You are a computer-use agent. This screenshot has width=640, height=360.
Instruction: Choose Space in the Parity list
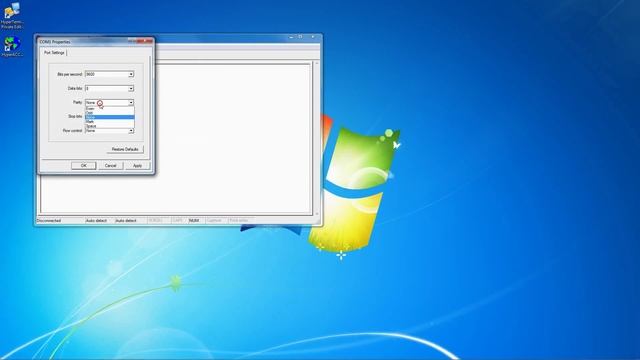click(109, 126)
